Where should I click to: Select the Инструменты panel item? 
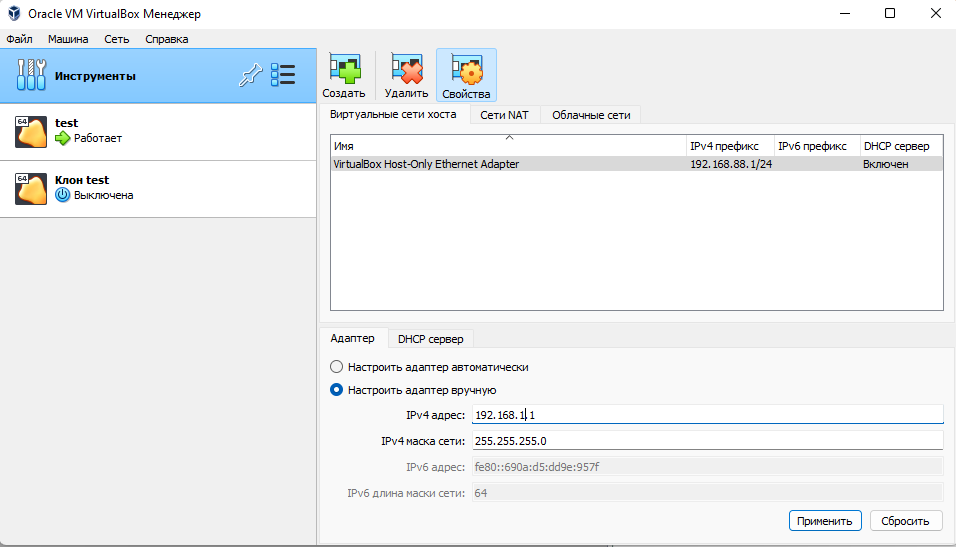click(158, 76)
